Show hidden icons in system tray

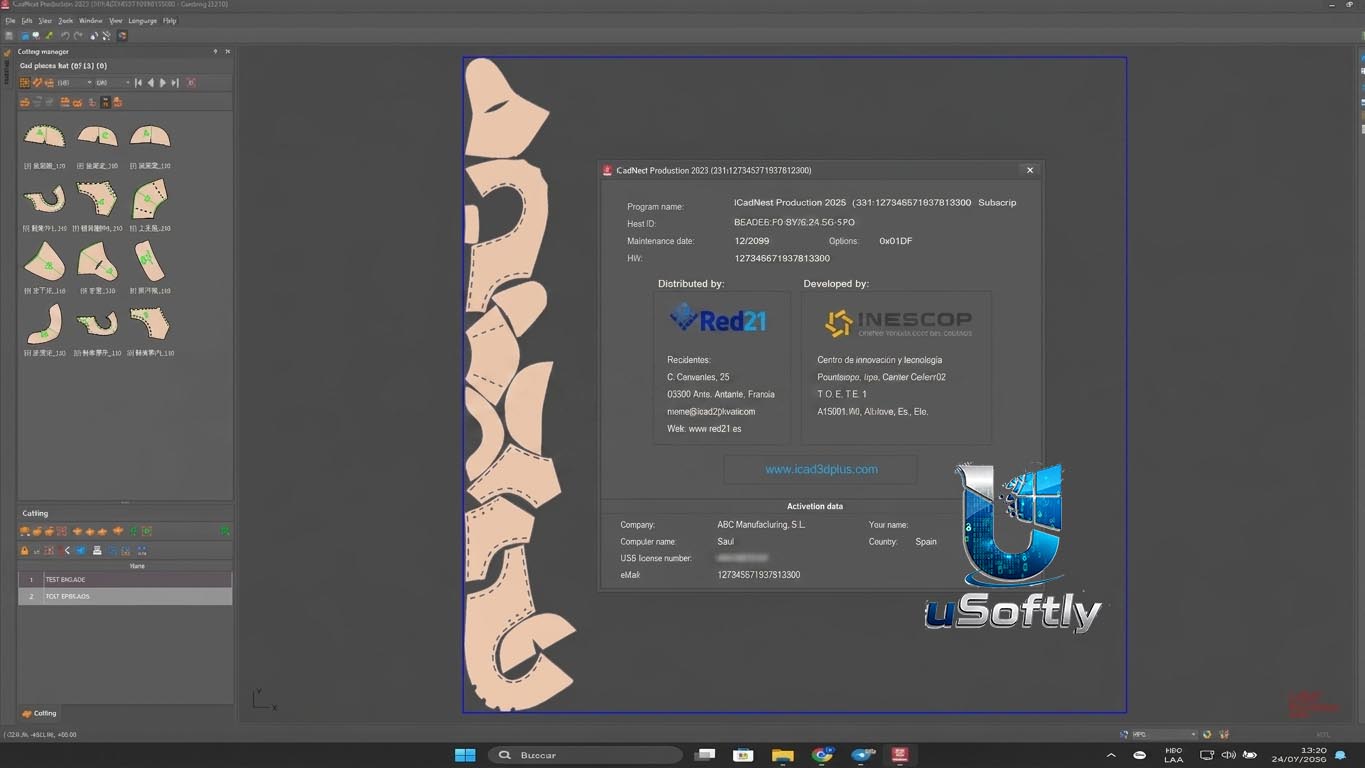tap(1111, 755)
